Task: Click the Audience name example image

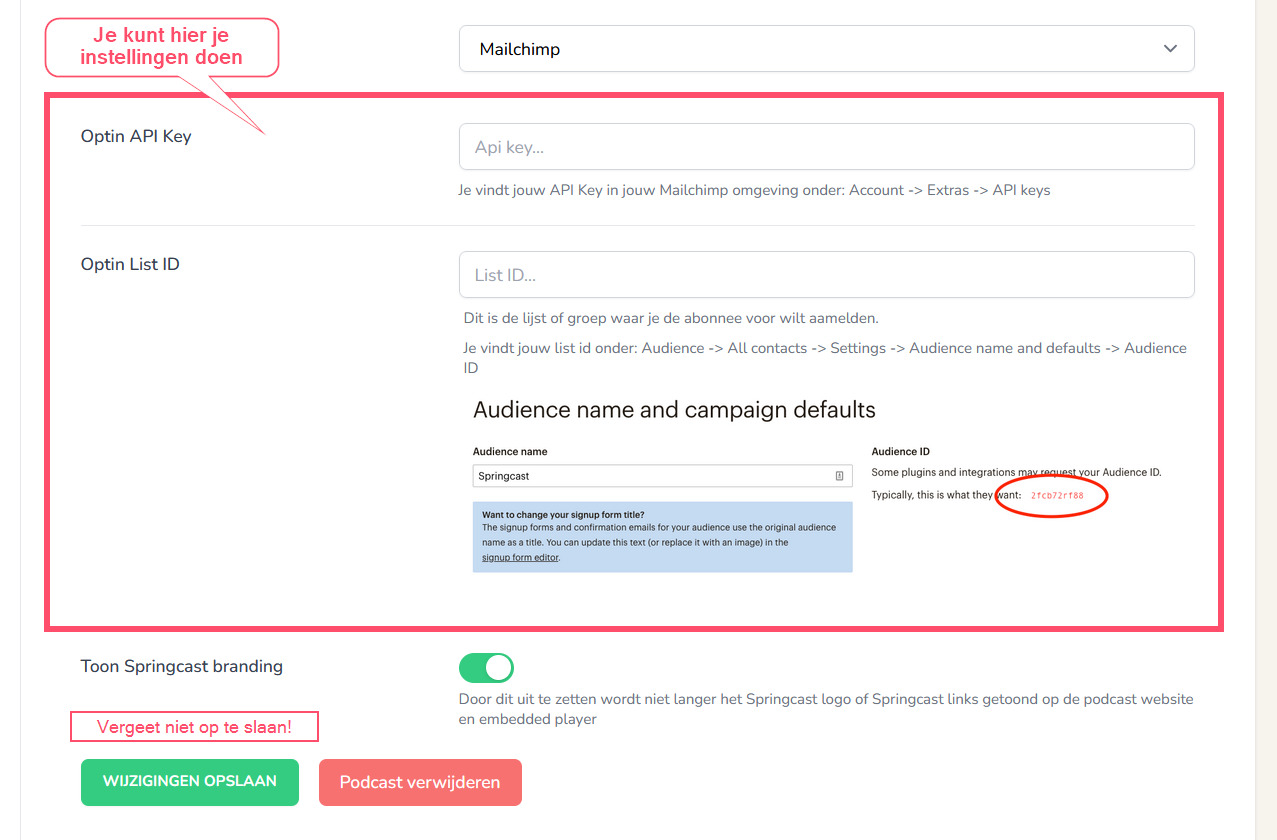Action: coord(826,487)
